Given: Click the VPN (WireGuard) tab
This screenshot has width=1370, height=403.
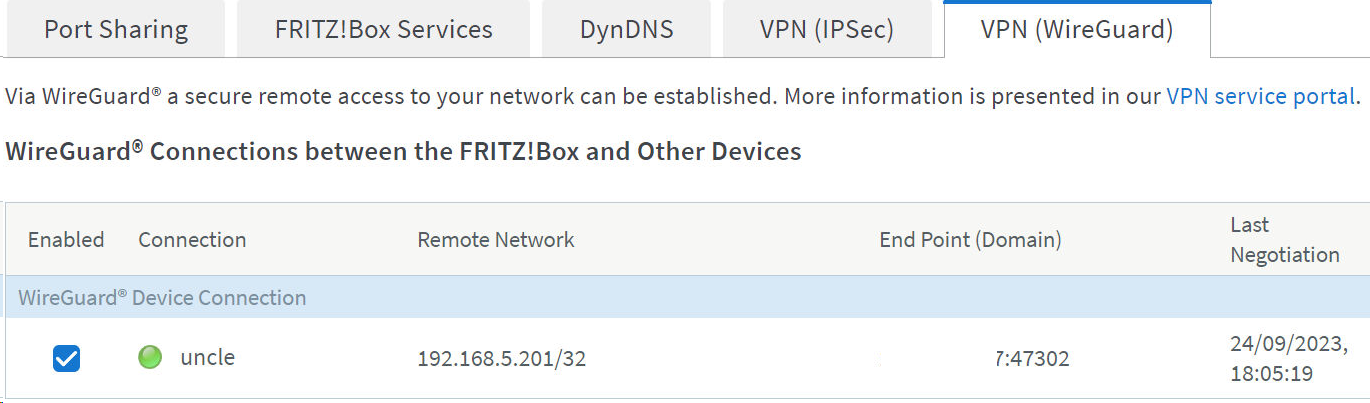Looking at the screenshot, I should pos(1076,29).
